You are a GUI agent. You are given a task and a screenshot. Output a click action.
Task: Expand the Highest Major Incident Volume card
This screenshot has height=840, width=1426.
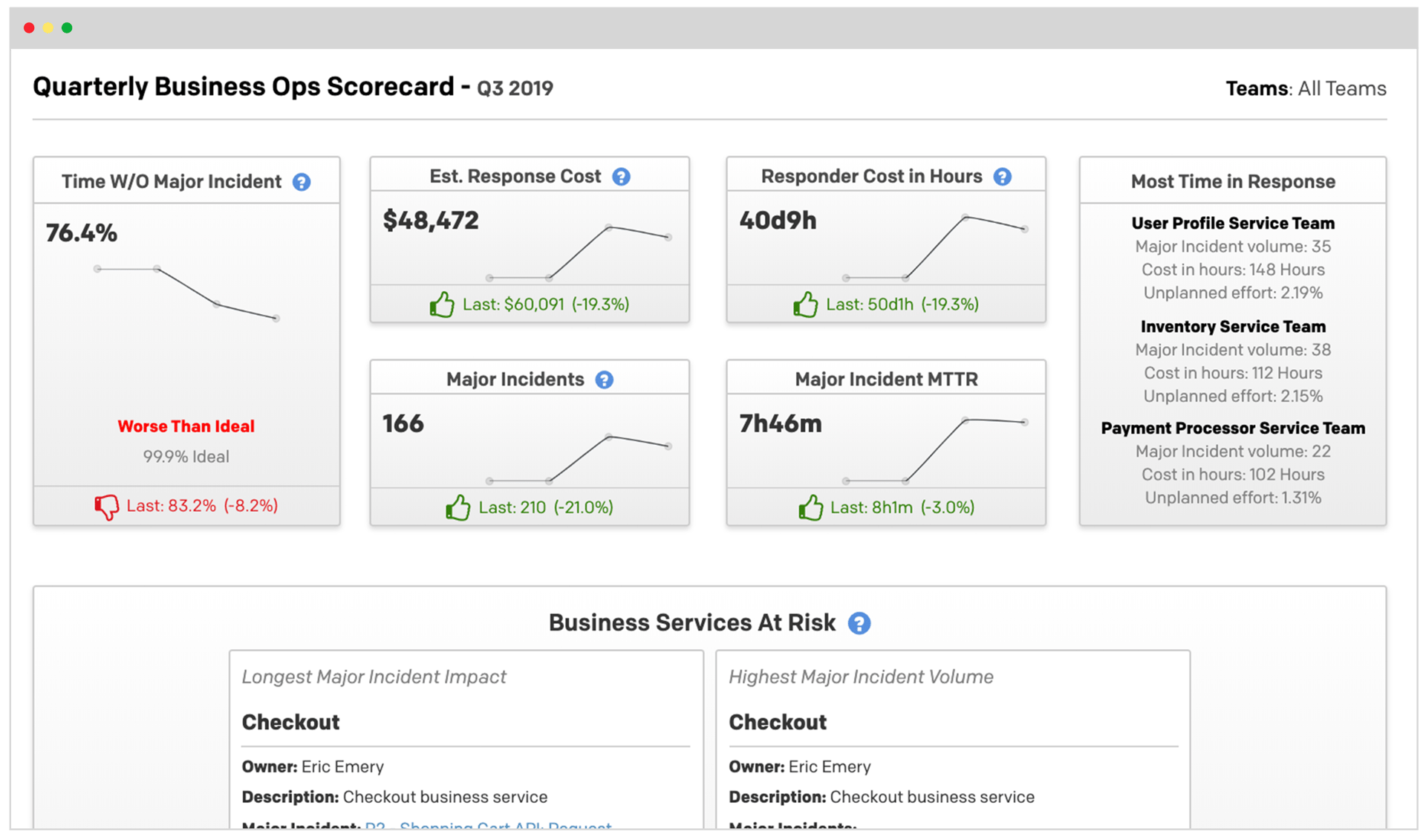pyautogui.click(x=861, y=677)
